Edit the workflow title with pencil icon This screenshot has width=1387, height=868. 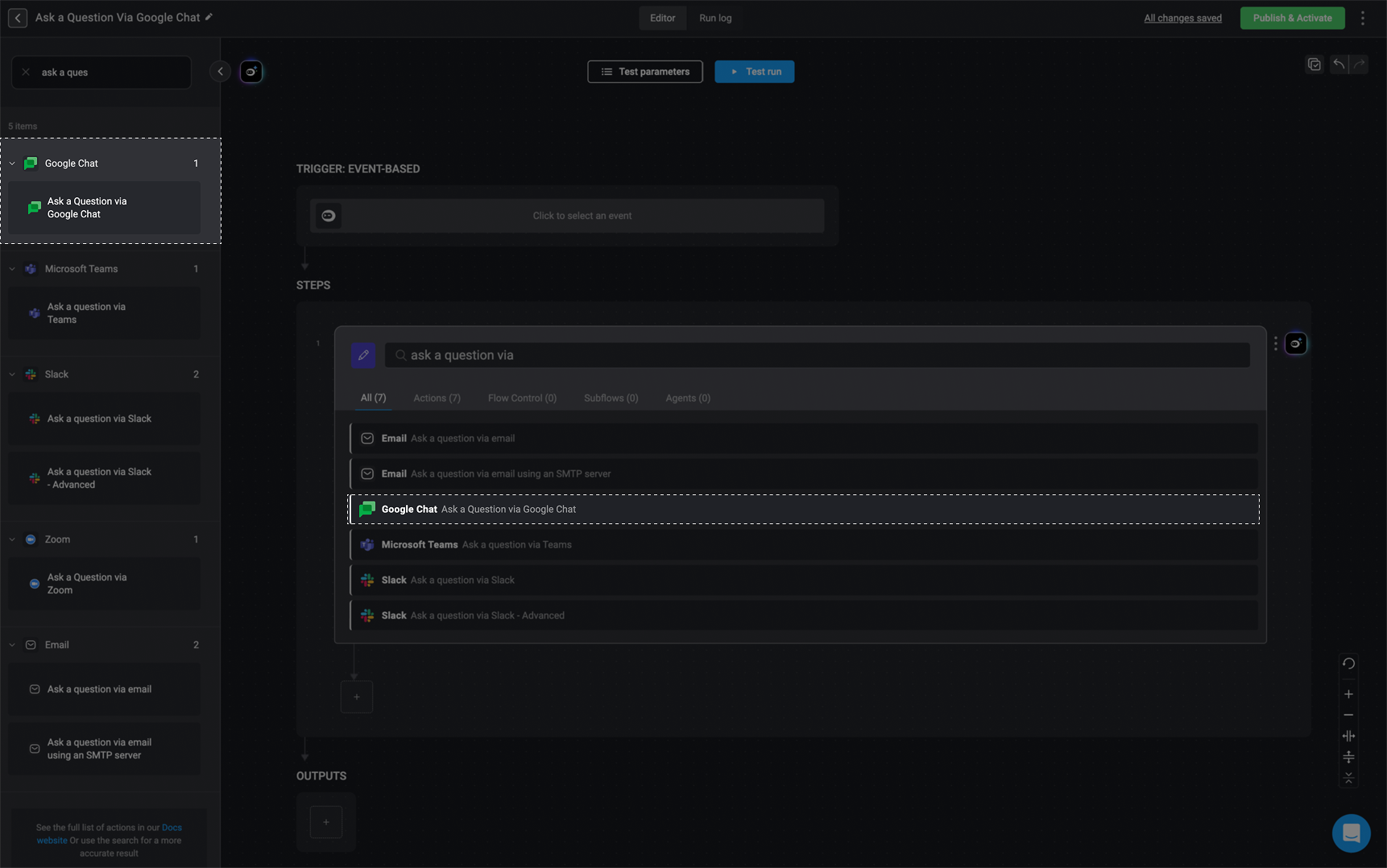pyautogui.click(x=209, y=17)
